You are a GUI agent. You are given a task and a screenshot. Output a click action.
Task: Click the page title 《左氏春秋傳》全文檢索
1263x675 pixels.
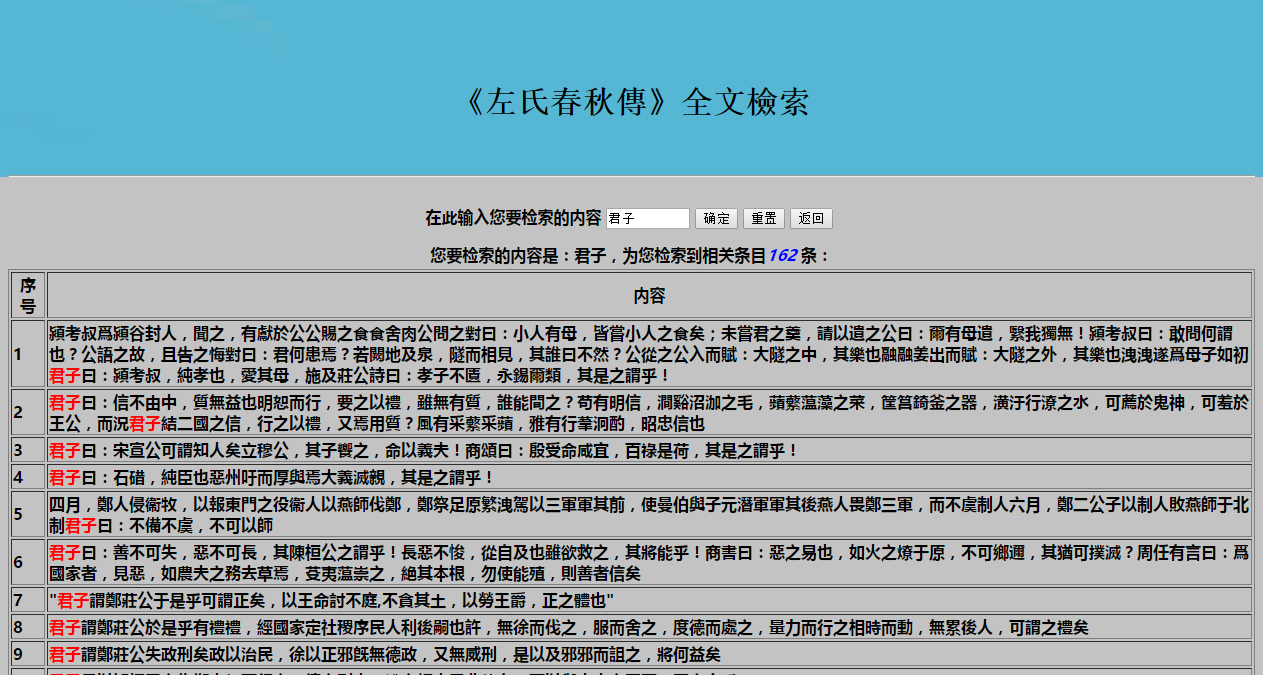[x=637, y=102]
